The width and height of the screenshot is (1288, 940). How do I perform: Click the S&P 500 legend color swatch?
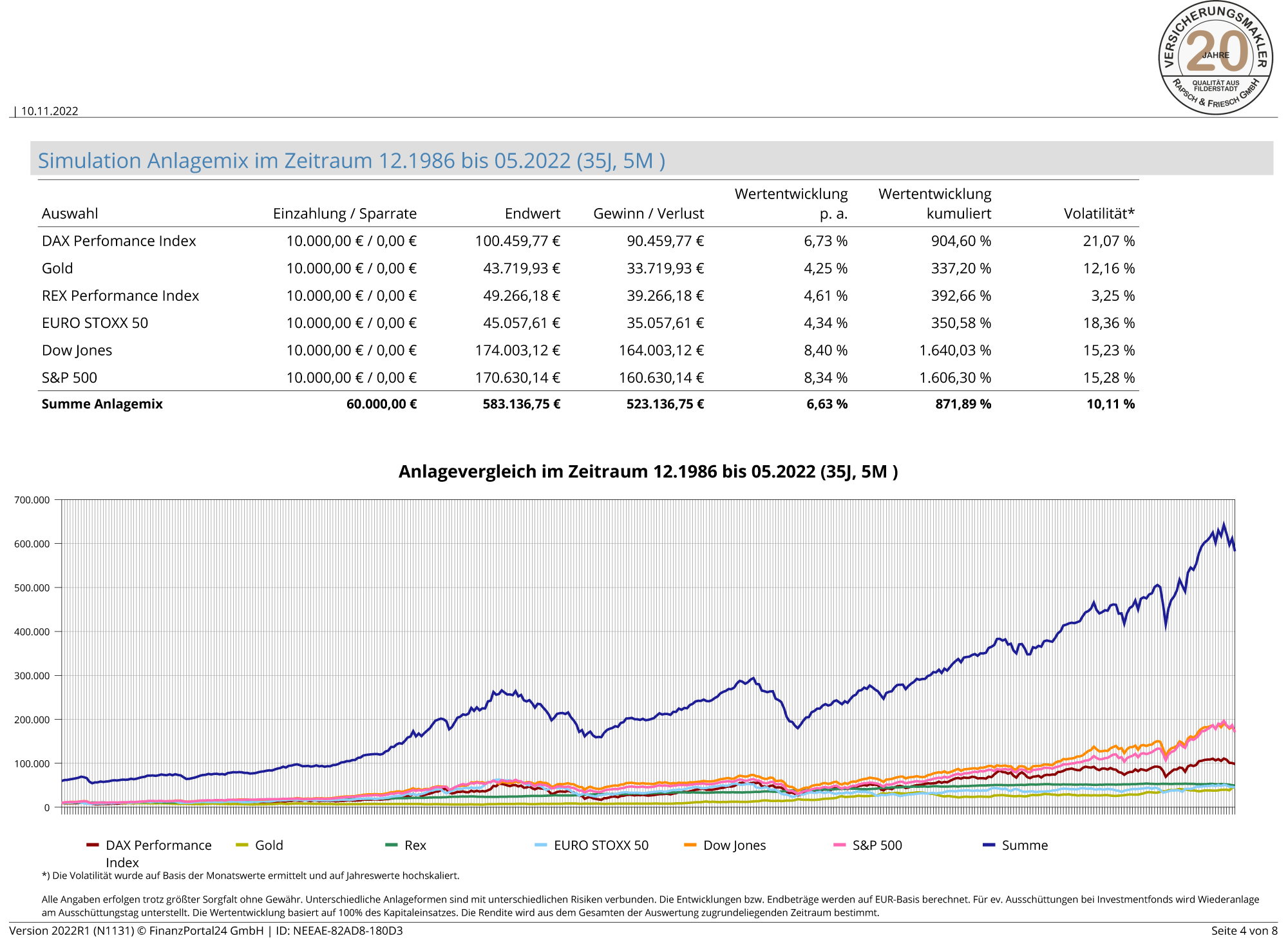tap(840, 845)
